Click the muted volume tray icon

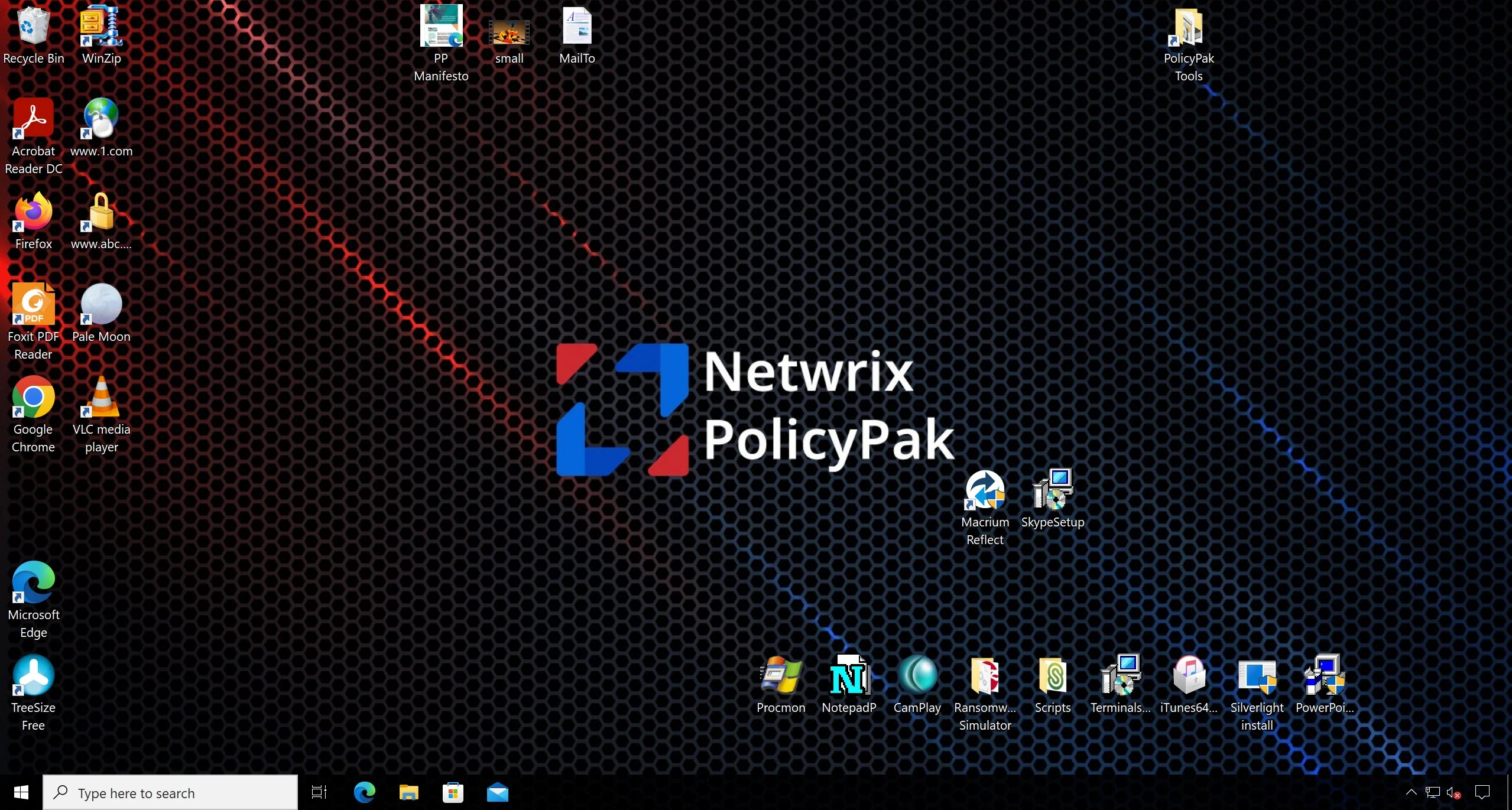pos(1454,792)
